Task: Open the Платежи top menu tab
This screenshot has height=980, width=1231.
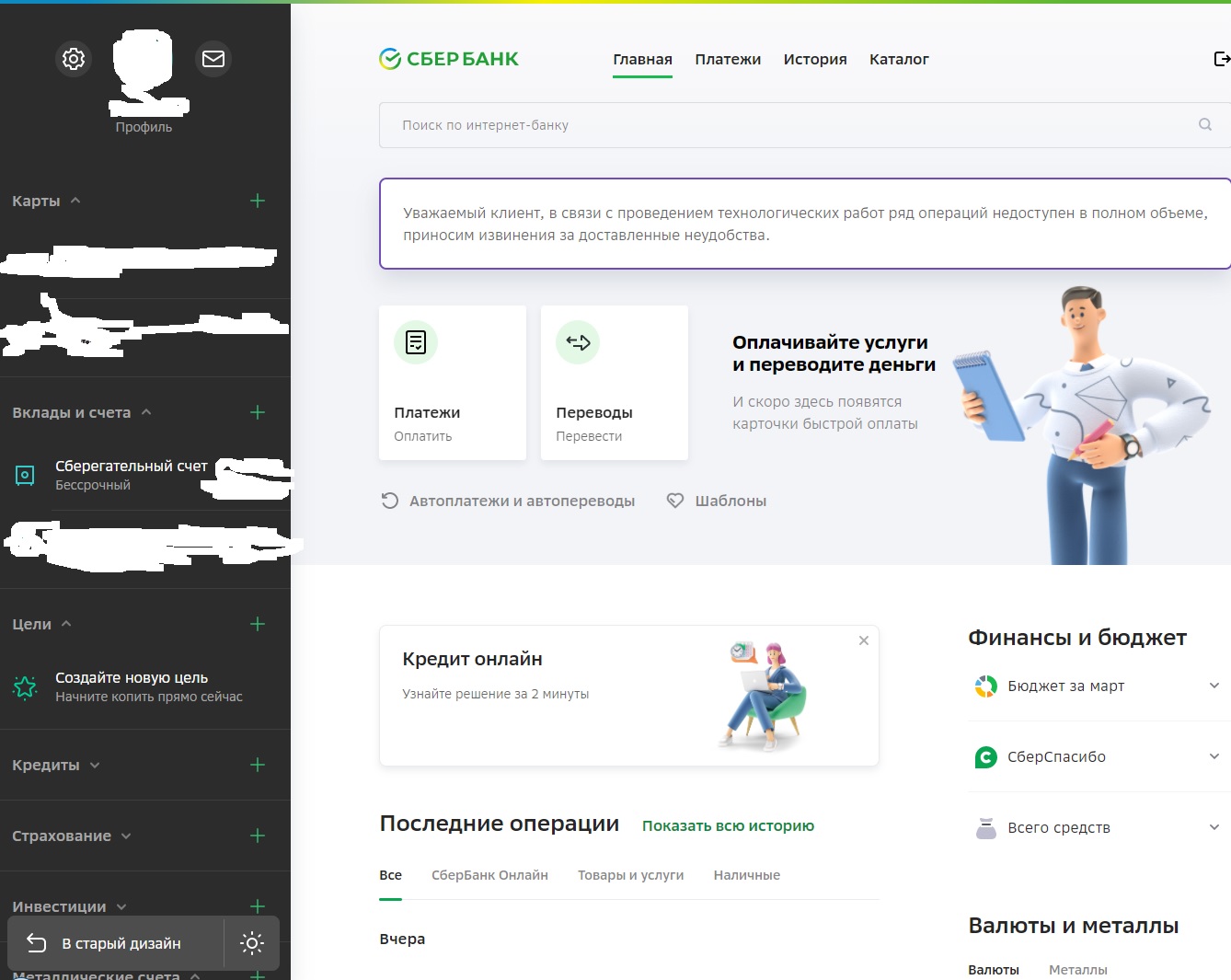Action: tap(728, 59)
